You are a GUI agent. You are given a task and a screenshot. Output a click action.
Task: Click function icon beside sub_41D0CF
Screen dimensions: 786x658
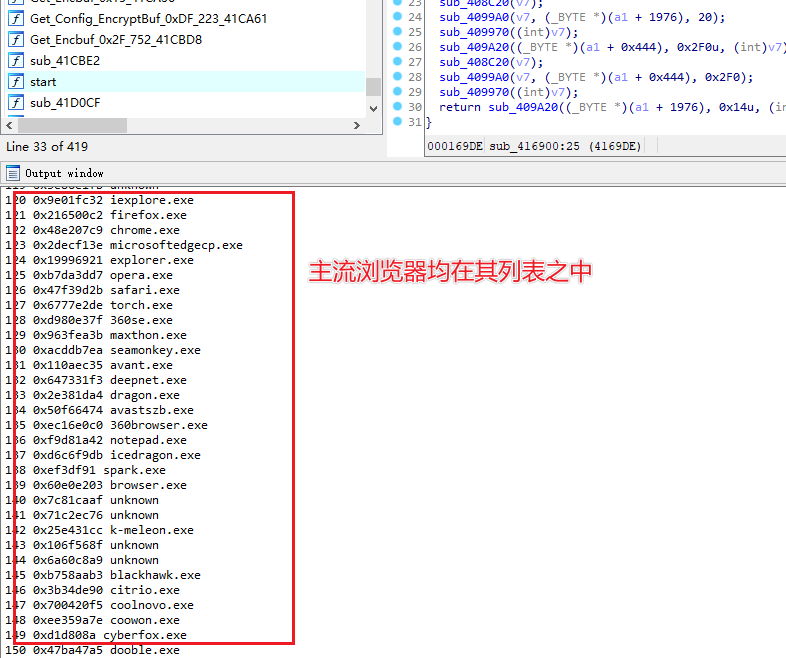tap(16, 103)
